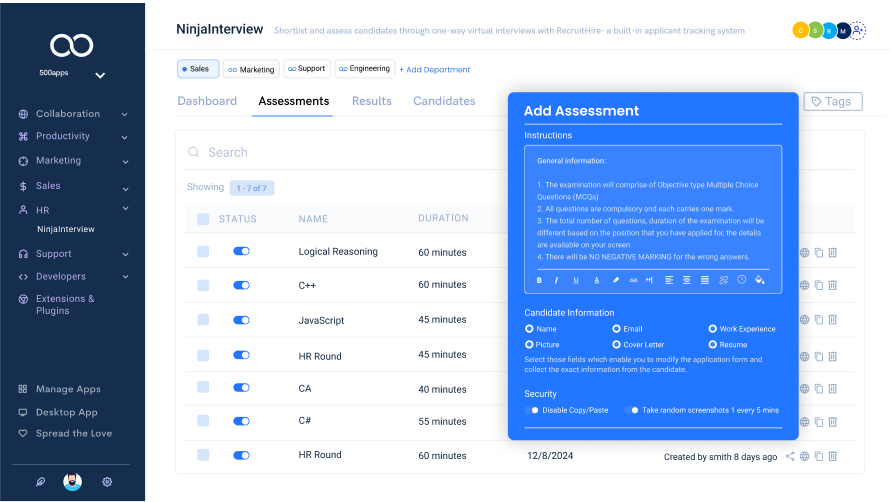Image resolution: width=891 pixels, height=502 pixels.
Task: Switch to the Results tab
Action: 372,101
